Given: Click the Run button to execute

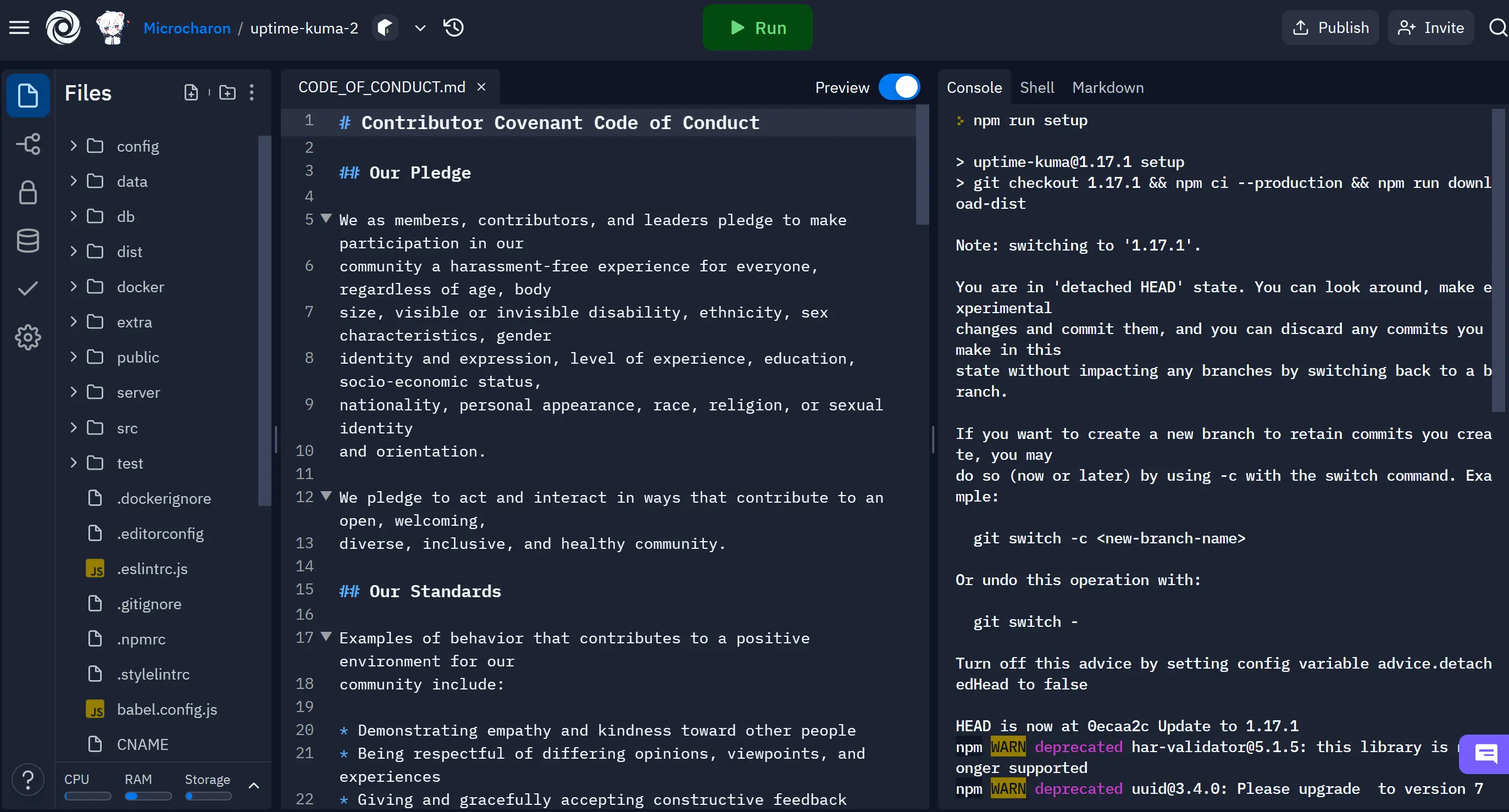Looking at the screenshot, I should tap(756, 27).
